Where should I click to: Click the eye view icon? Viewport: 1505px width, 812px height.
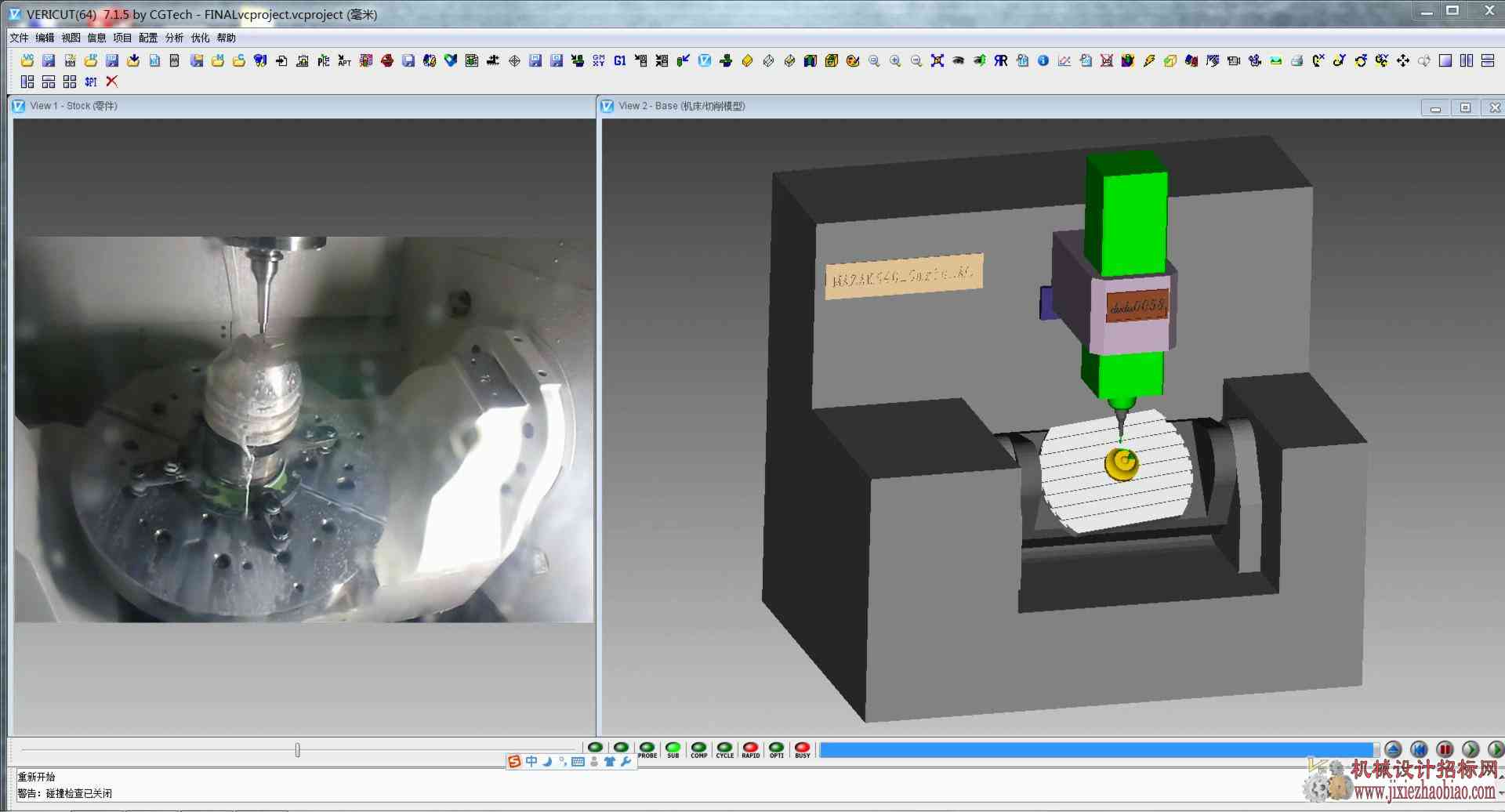pyautogui.click(x=959, y=60)
